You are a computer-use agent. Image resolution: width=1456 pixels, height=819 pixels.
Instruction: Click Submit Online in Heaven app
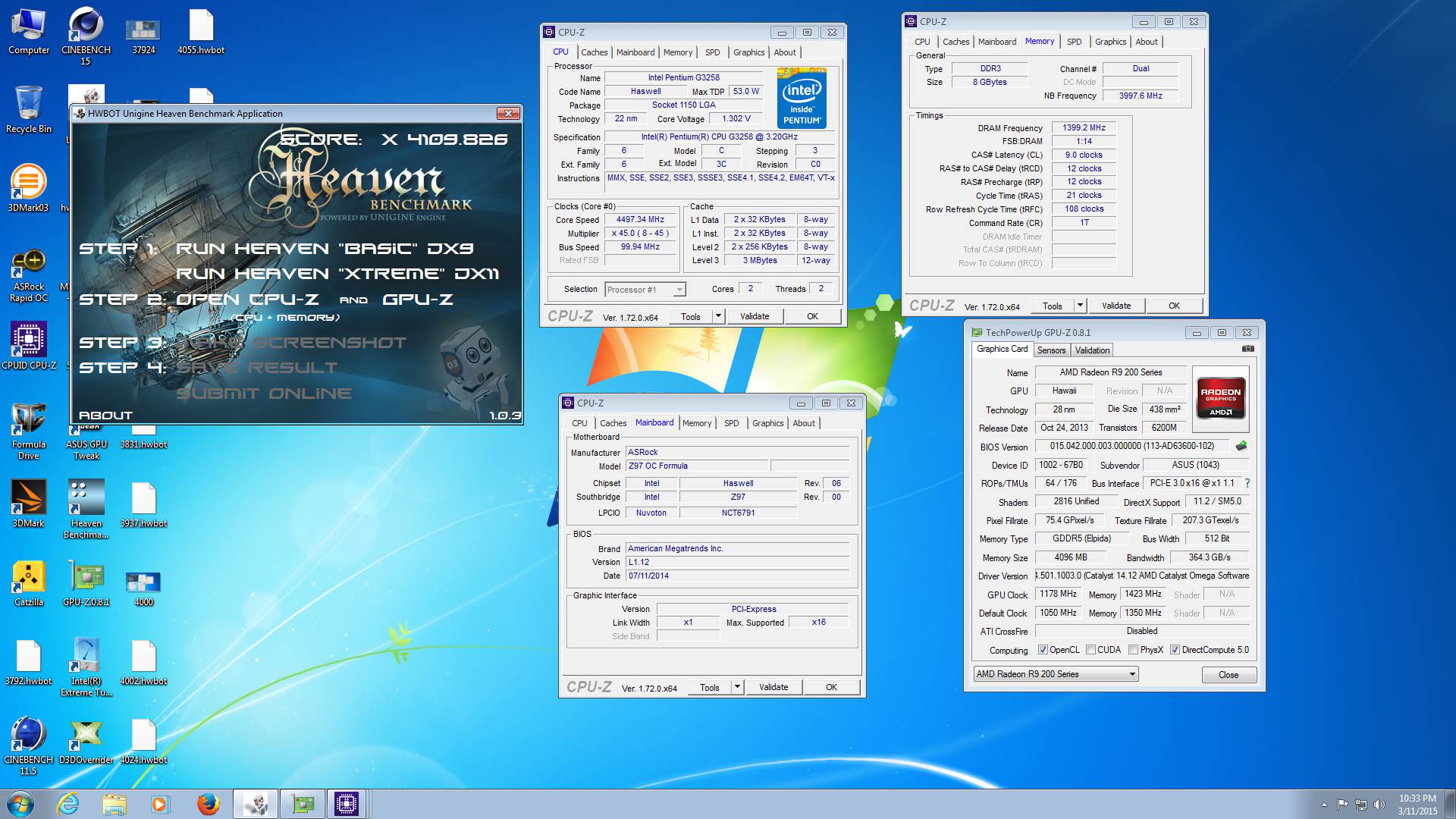pos(264,394)
